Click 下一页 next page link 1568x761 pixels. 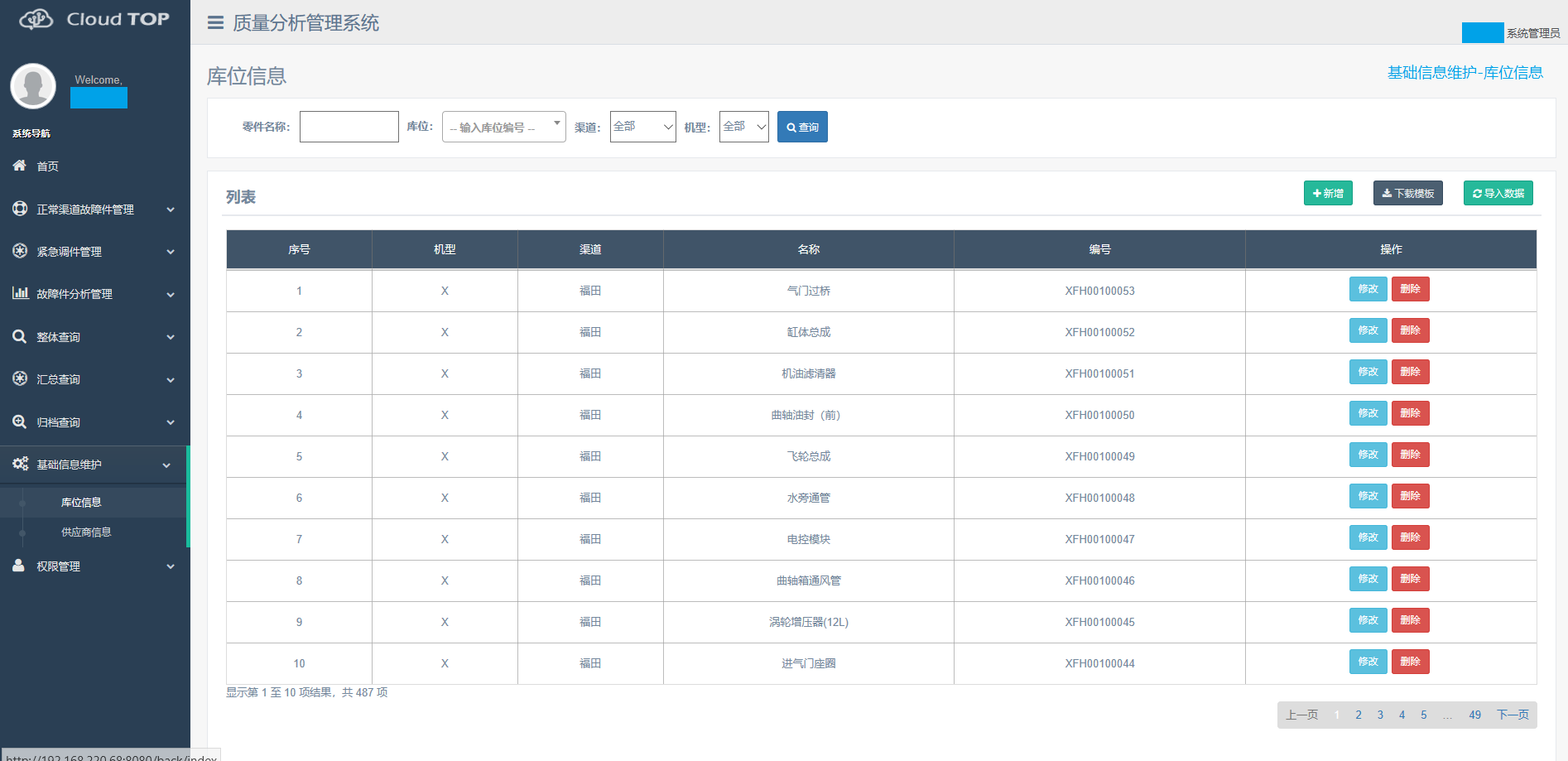(1513, 715)
